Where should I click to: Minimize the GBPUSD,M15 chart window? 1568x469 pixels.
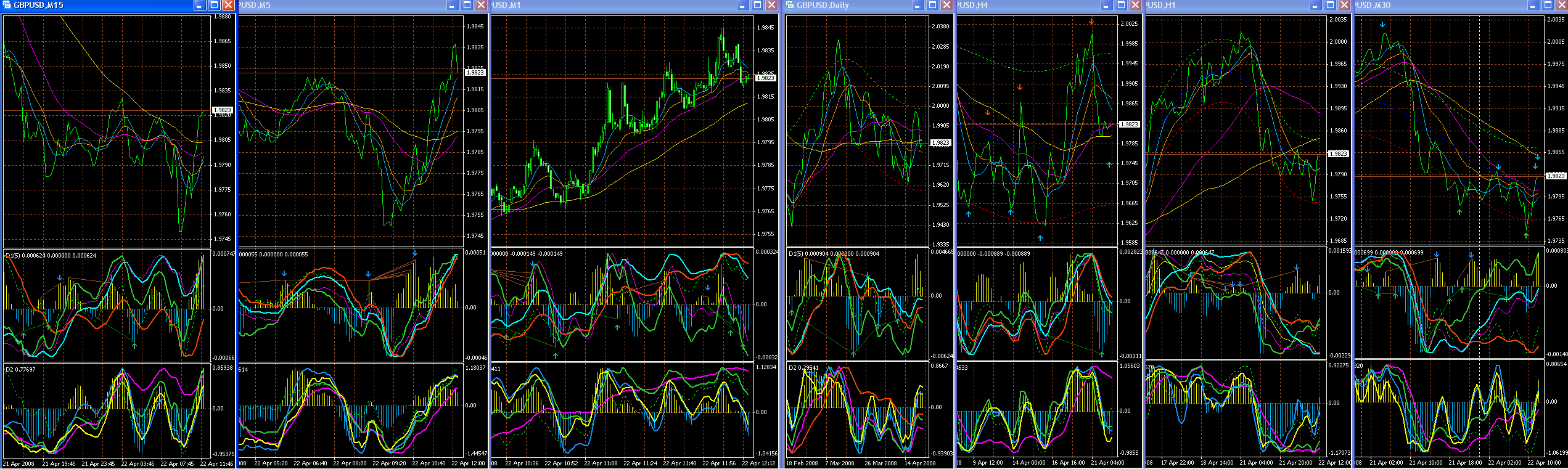click(x=199, y=6)
